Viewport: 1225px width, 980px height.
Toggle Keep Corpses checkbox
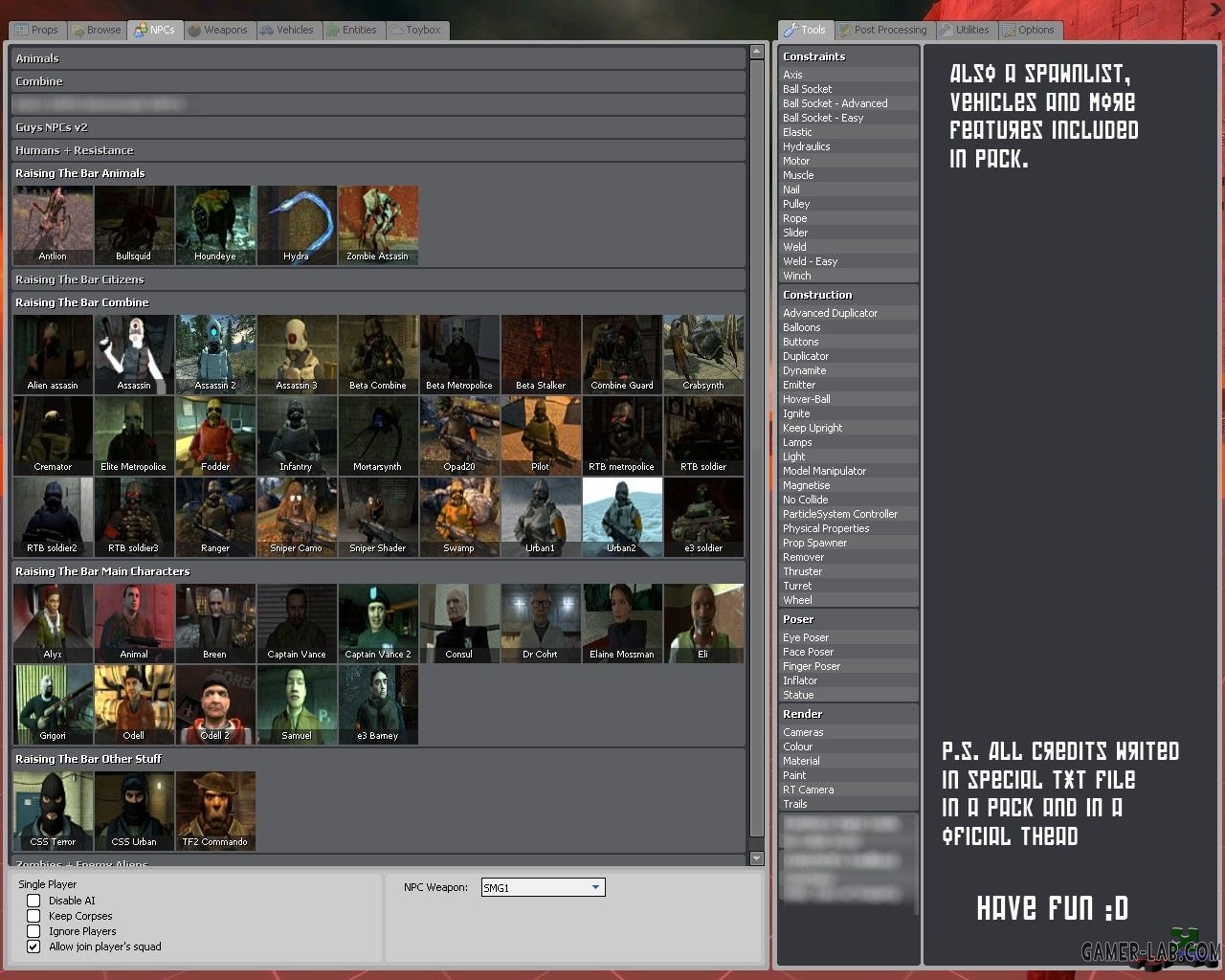33,916
